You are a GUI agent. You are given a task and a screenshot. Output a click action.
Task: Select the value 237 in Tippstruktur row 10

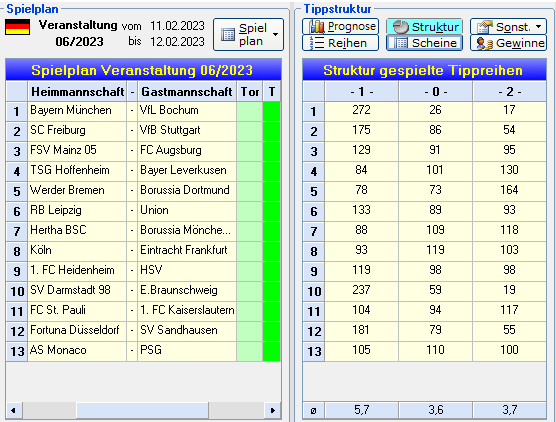(361, 291)
